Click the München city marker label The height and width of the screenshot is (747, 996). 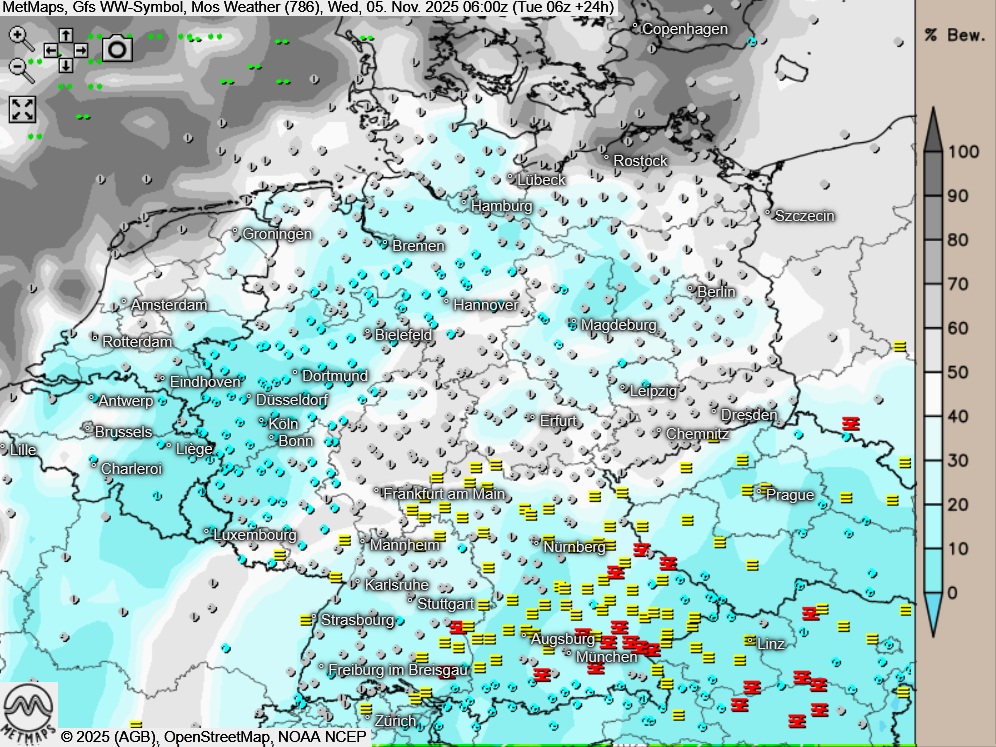pos(606,657)
